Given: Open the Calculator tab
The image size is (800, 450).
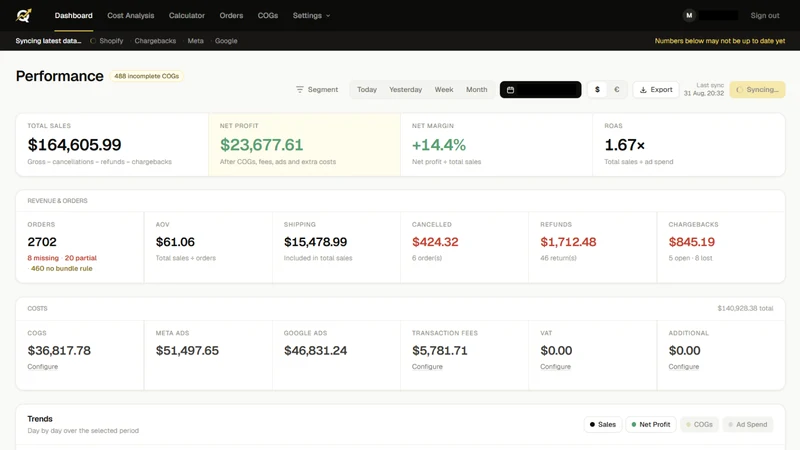Looking at the screenshot, I should 187,15.
